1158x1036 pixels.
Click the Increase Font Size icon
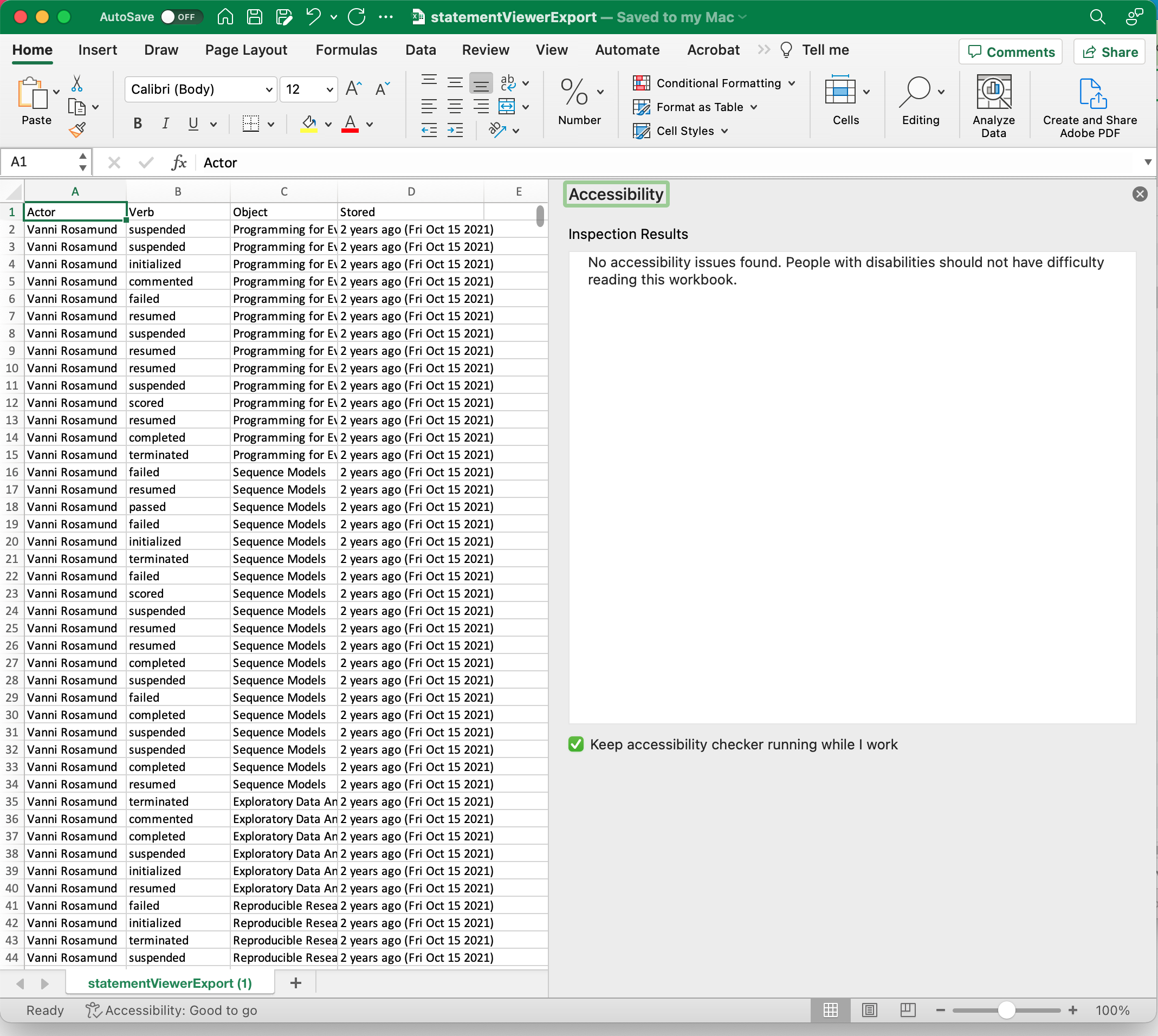pyautogui.click(x=353, y=89)
